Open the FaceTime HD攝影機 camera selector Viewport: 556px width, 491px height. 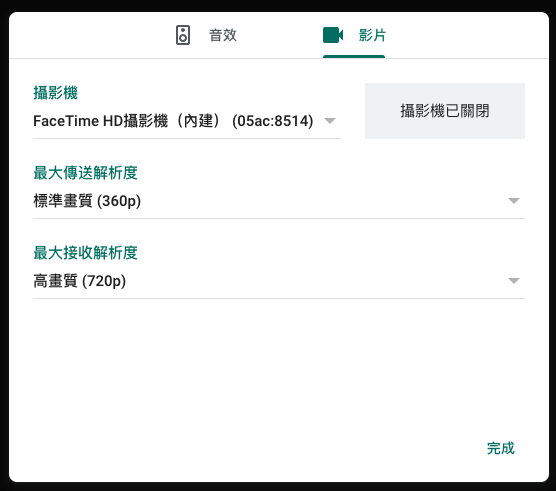187,121
